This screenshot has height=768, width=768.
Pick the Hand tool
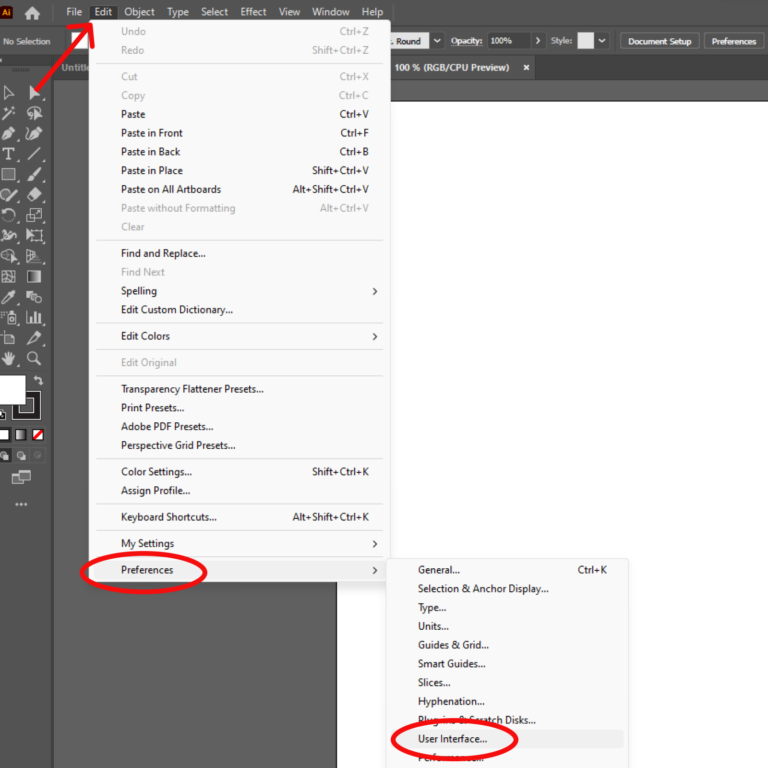(x=8, y=359)
